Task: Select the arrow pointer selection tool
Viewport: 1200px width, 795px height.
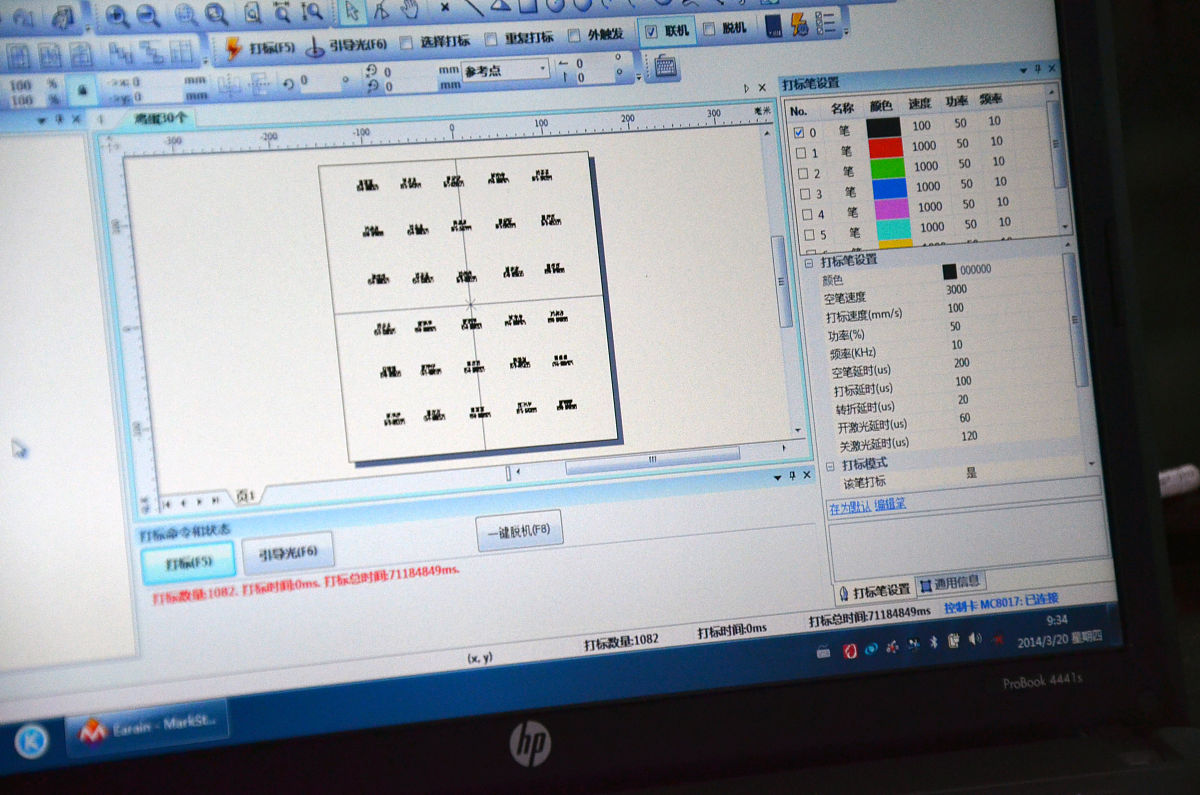Action: click(x=351, y=11)
